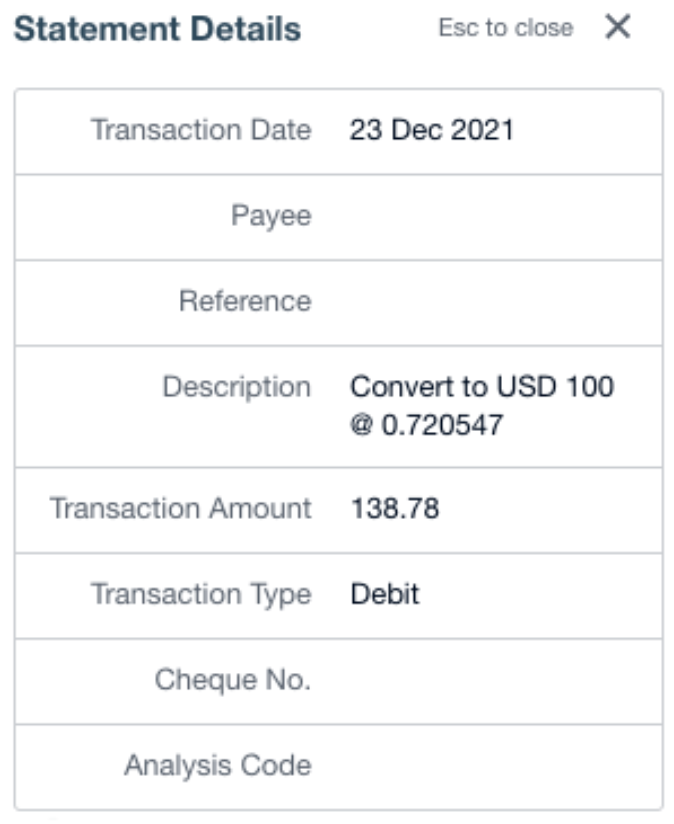This screenshot has width=674, height=824.
Task: Close the Statement Details panel with X
Action: tap(618, 28)
